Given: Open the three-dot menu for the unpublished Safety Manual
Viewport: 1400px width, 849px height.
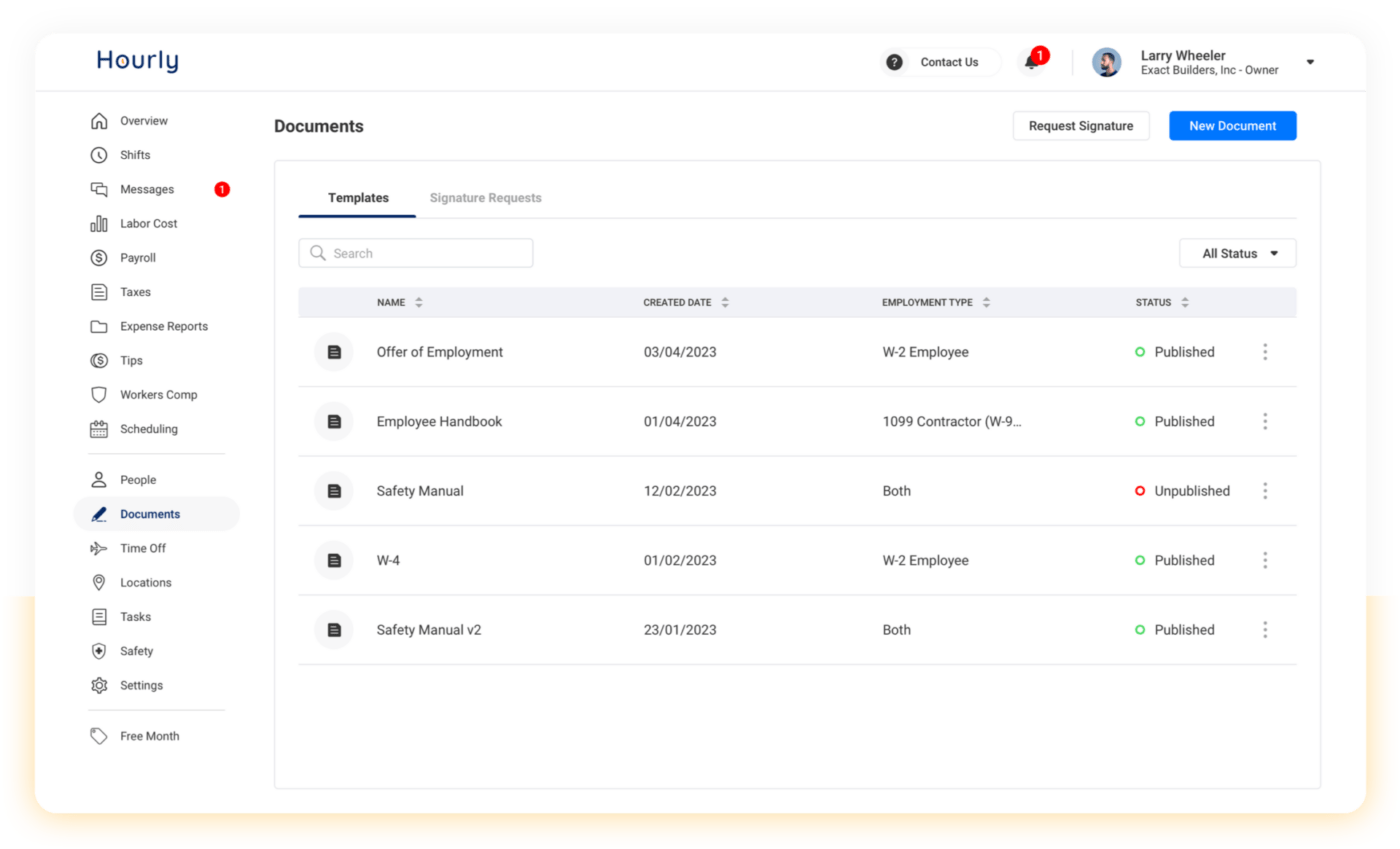Looking at the screenshot, I should [x=1265, y=491].
